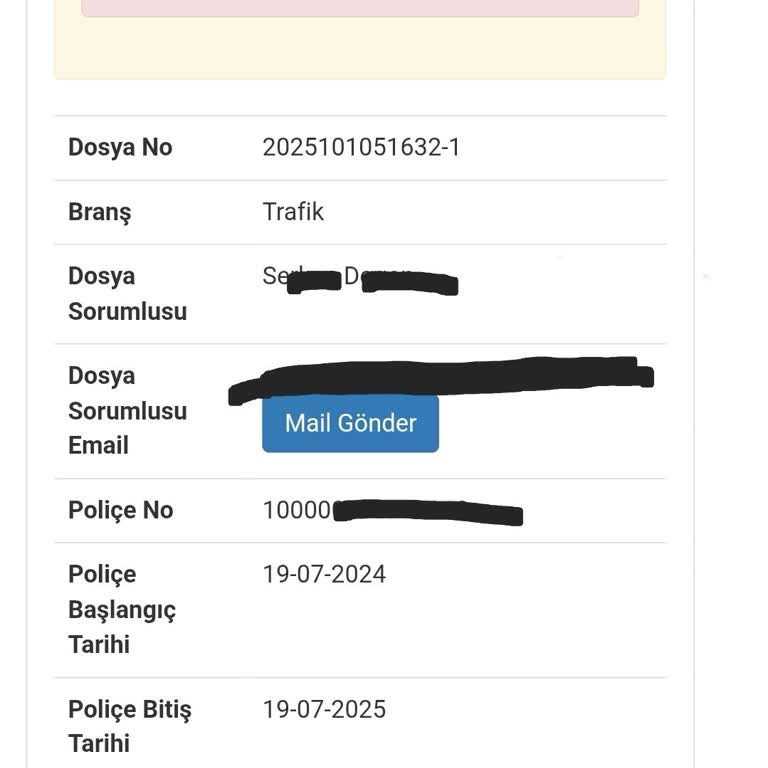Click the visible 10000 policy number digits
This screenshot has width=768, height=768.
click(296, 510)
